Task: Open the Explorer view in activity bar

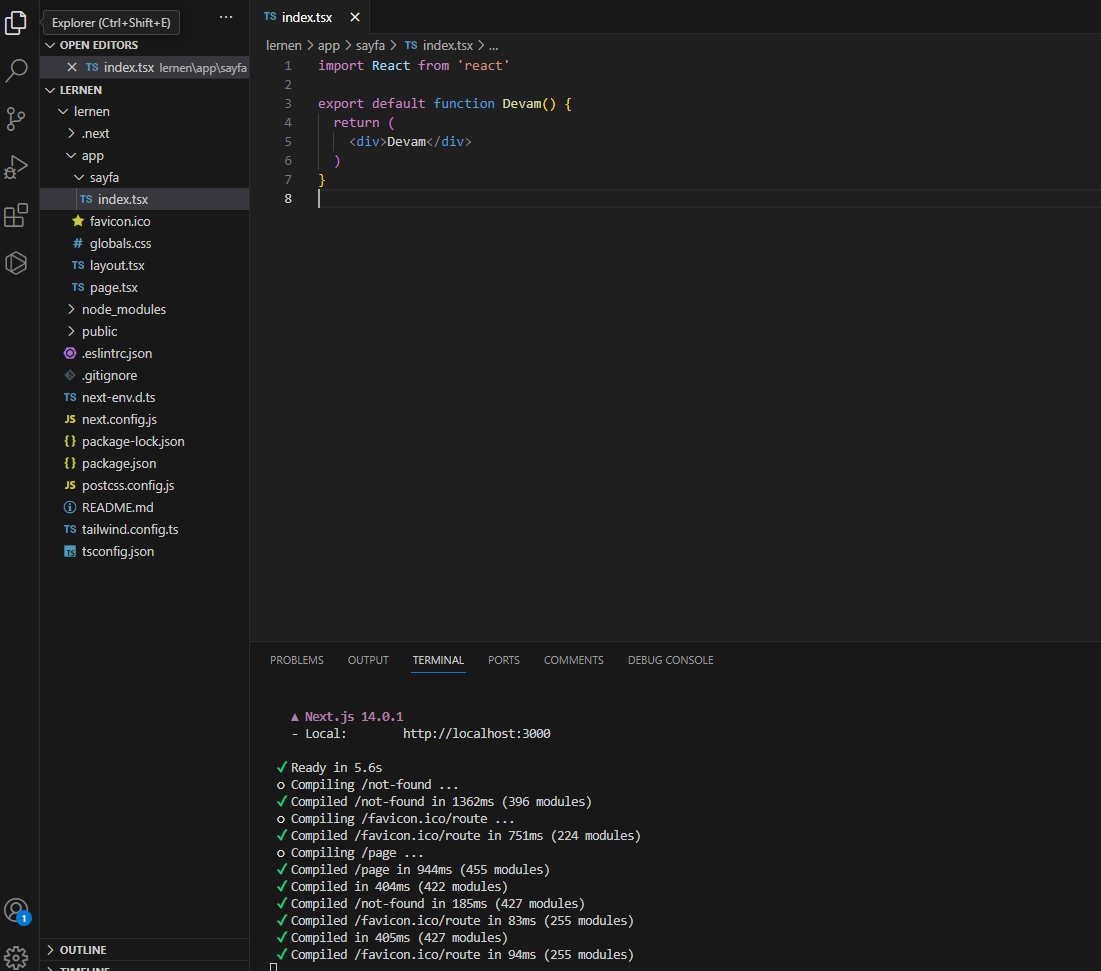Action: (15, 22)
